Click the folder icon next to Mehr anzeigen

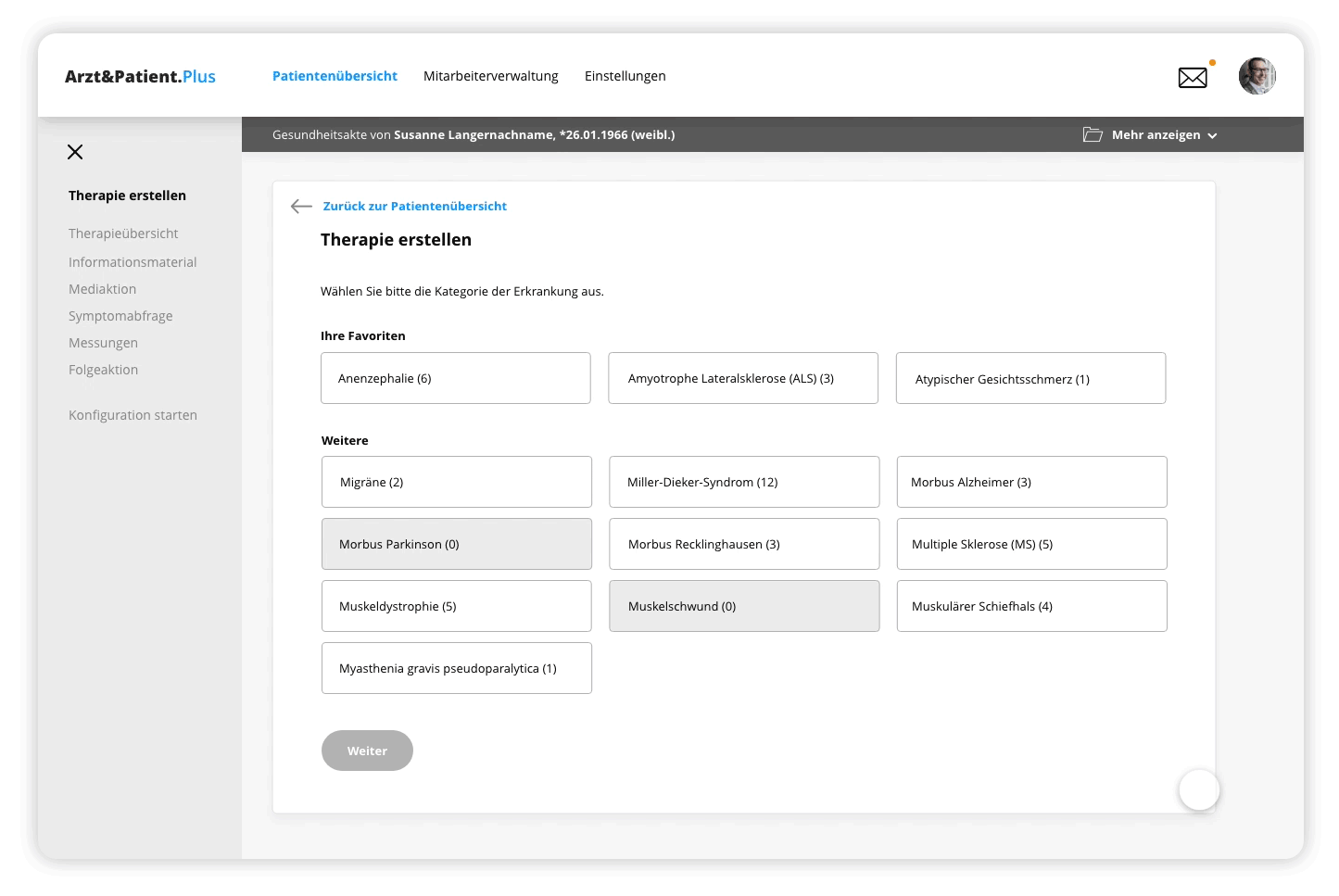[x=1093, y=134]
